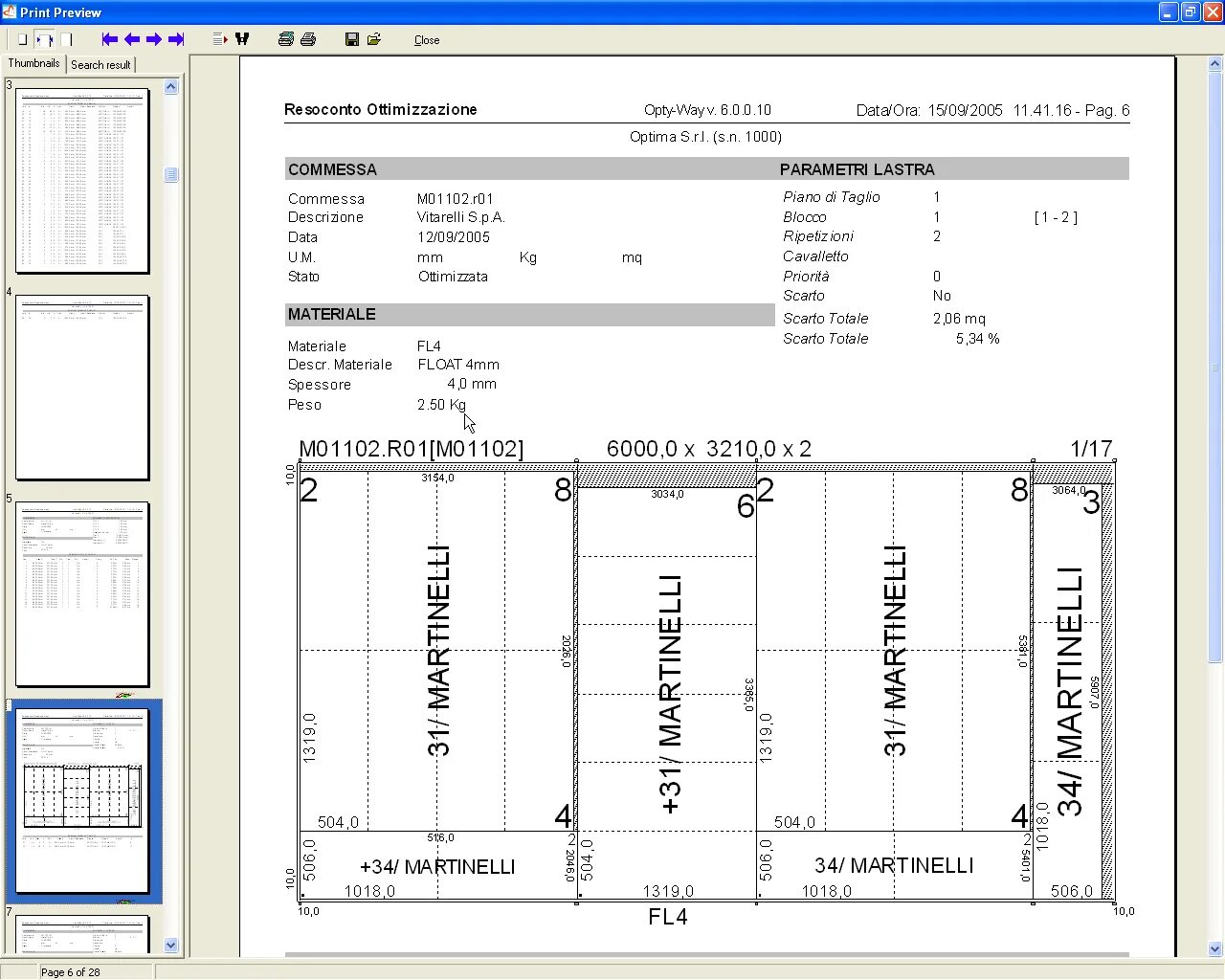Click the 'Opty-Way v. 6.0.0.10' header text
This screenshot has width=1225, height=980.
pos(707,110)
